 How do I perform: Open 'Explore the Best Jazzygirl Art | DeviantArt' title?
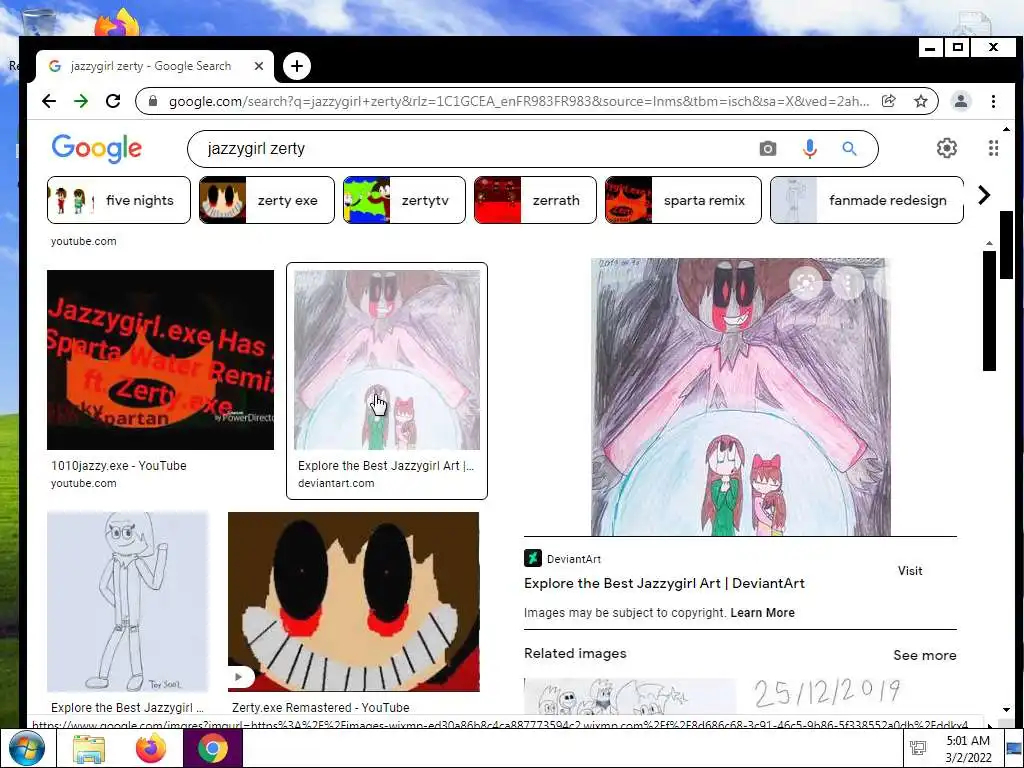point(664,583)
